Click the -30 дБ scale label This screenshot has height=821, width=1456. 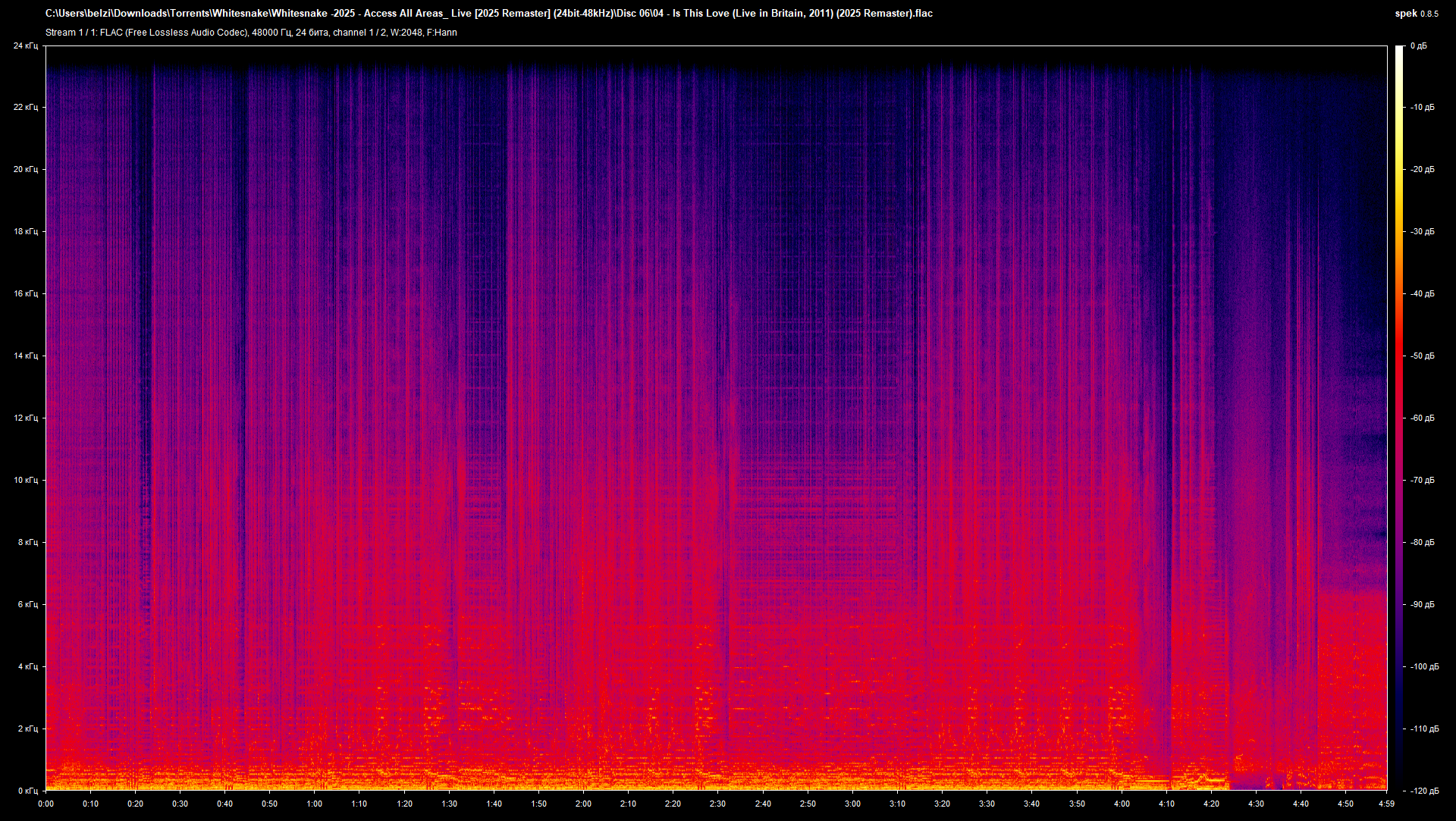(x=1422, y=232)
